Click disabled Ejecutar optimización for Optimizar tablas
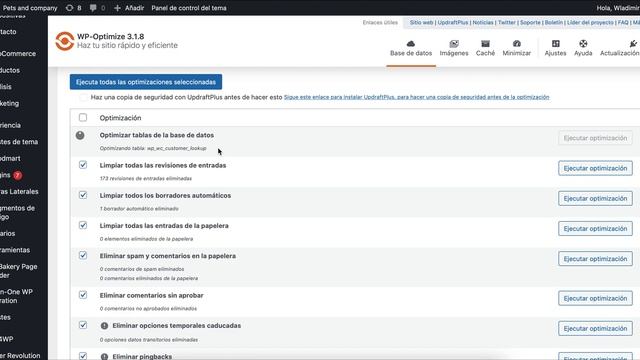The image size is (640, 360). coord(595,138)
